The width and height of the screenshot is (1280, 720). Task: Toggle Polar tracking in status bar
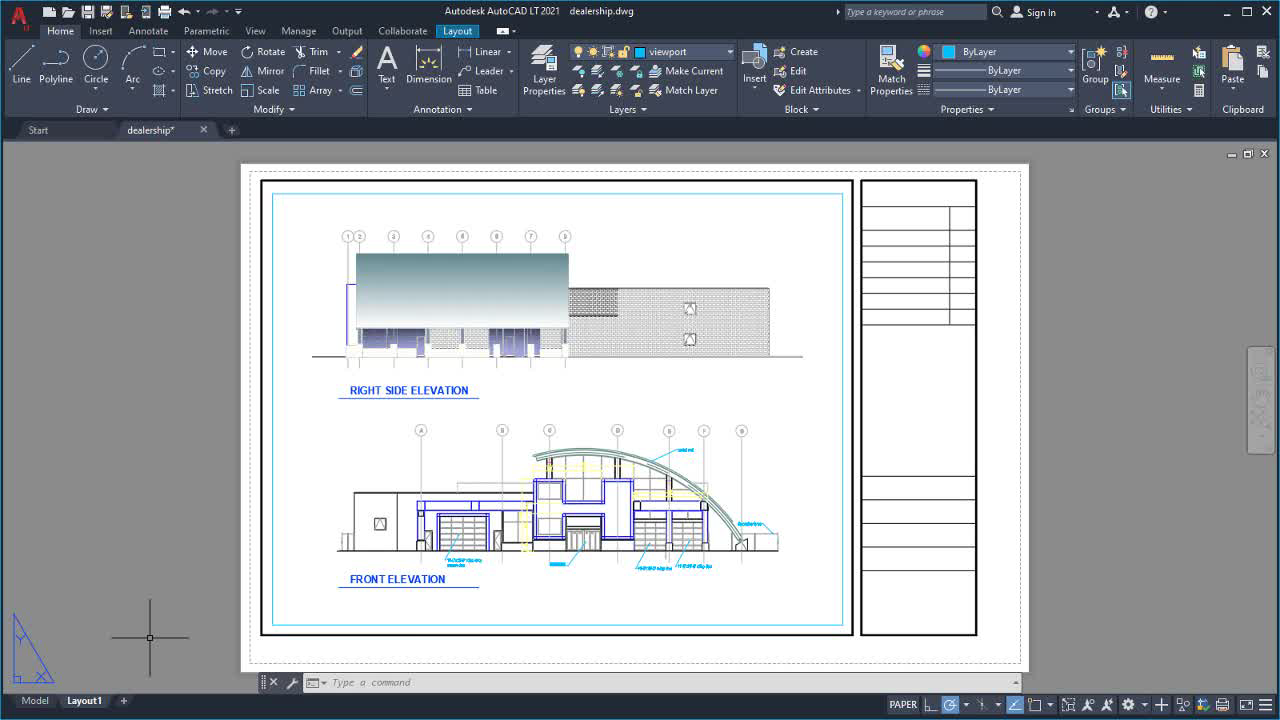point(950,704)
